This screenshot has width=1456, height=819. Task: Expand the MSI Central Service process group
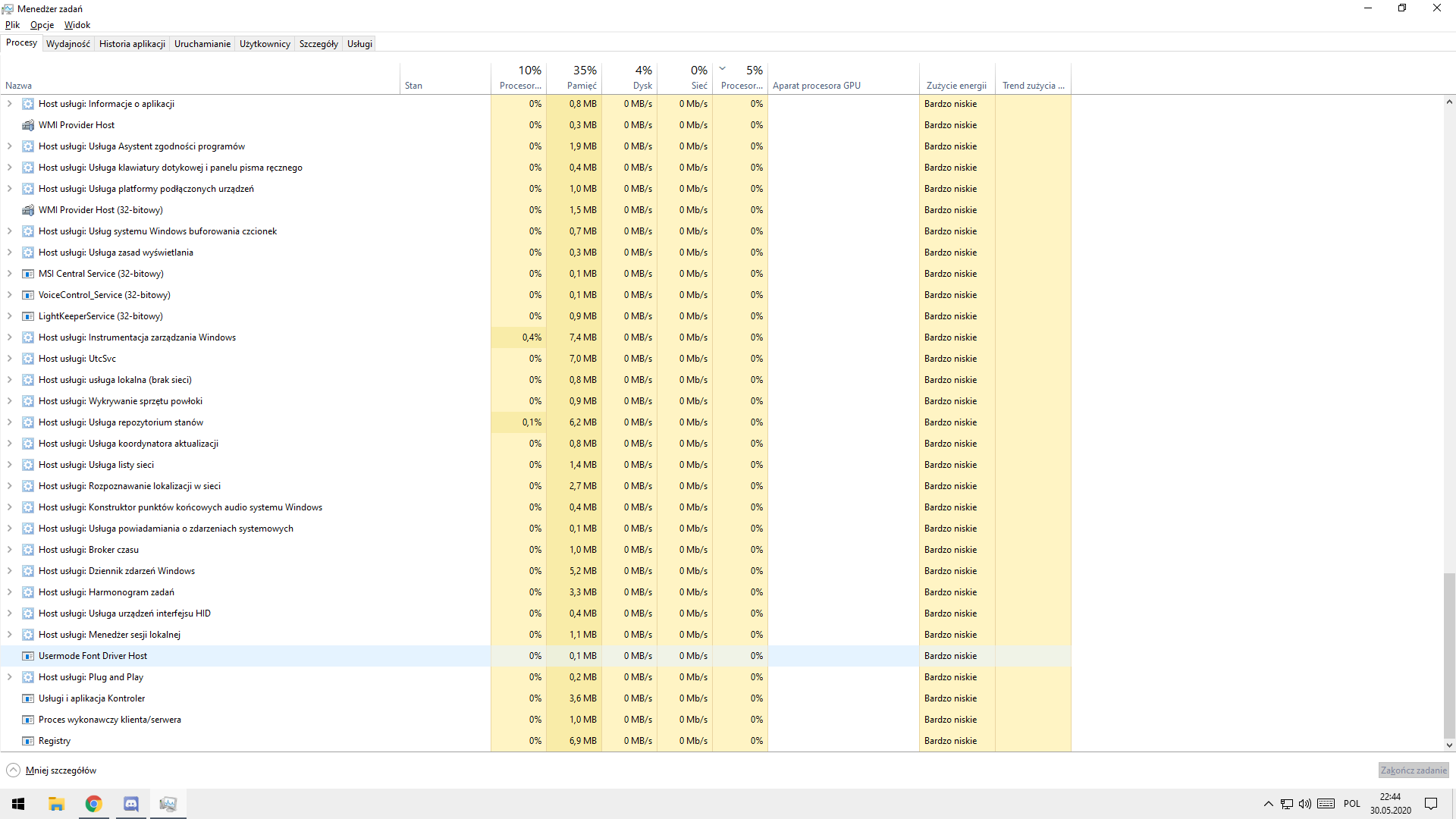click(10, 274)
